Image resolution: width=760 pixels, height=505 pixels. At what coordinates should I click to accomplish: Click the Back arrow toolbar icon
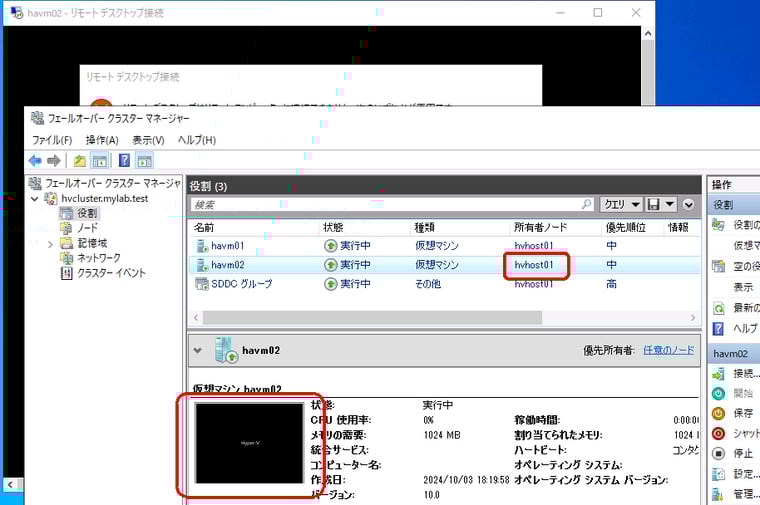[35, 160]
